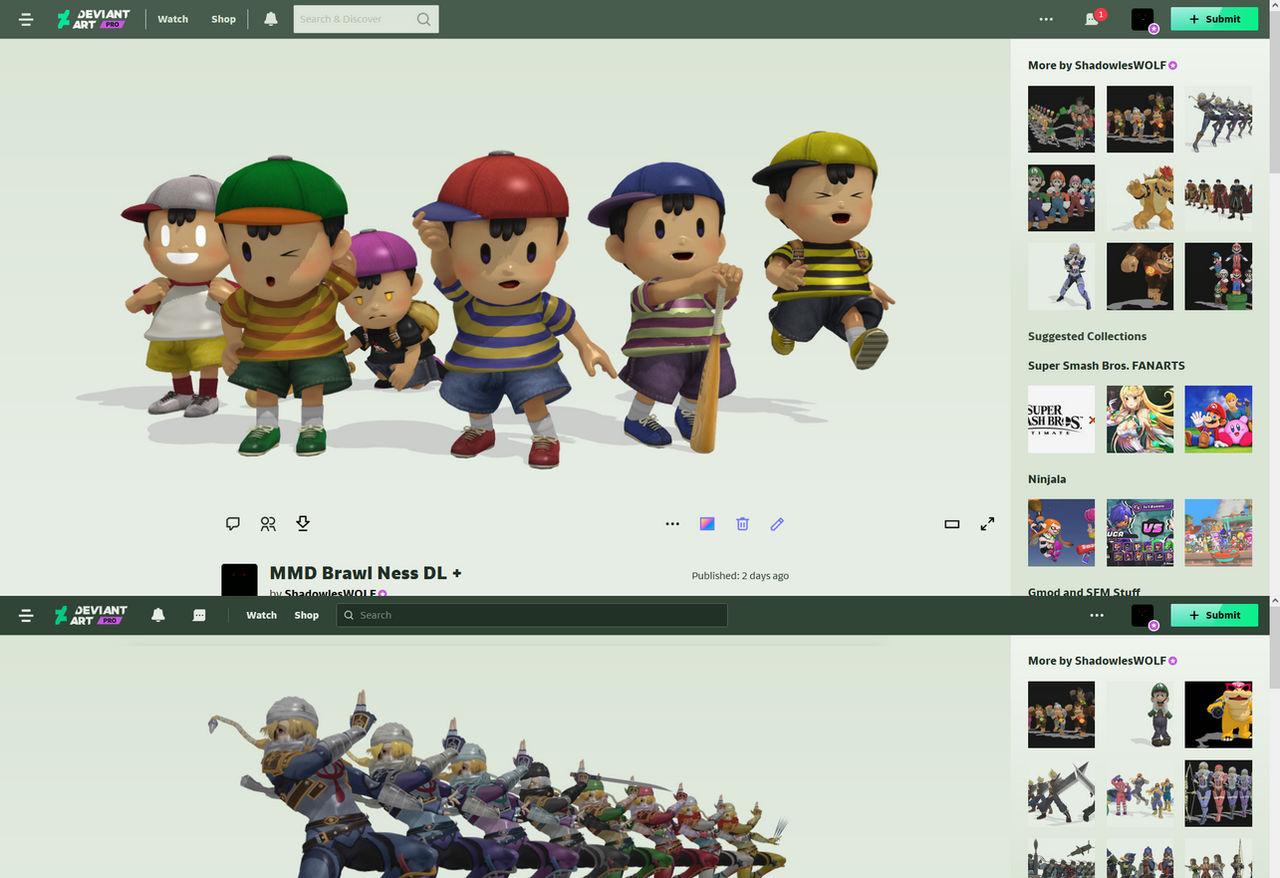
Task: Download the MMD Brawl Ness deviation
Action: pyautogui.click(x=303, y=523)
